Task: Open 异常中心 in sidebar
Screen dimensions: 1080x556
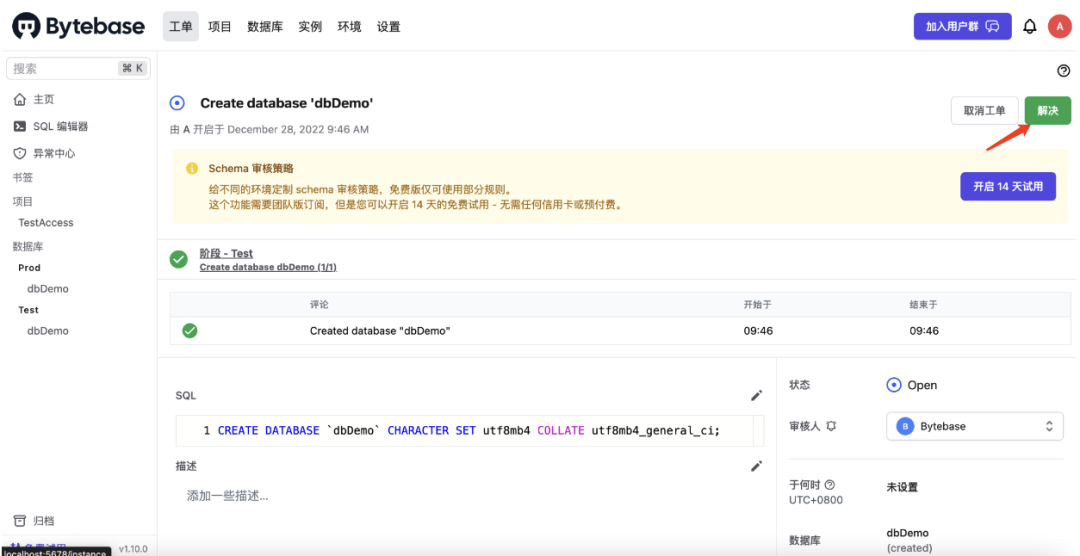Action: click(x=54, y=153)
